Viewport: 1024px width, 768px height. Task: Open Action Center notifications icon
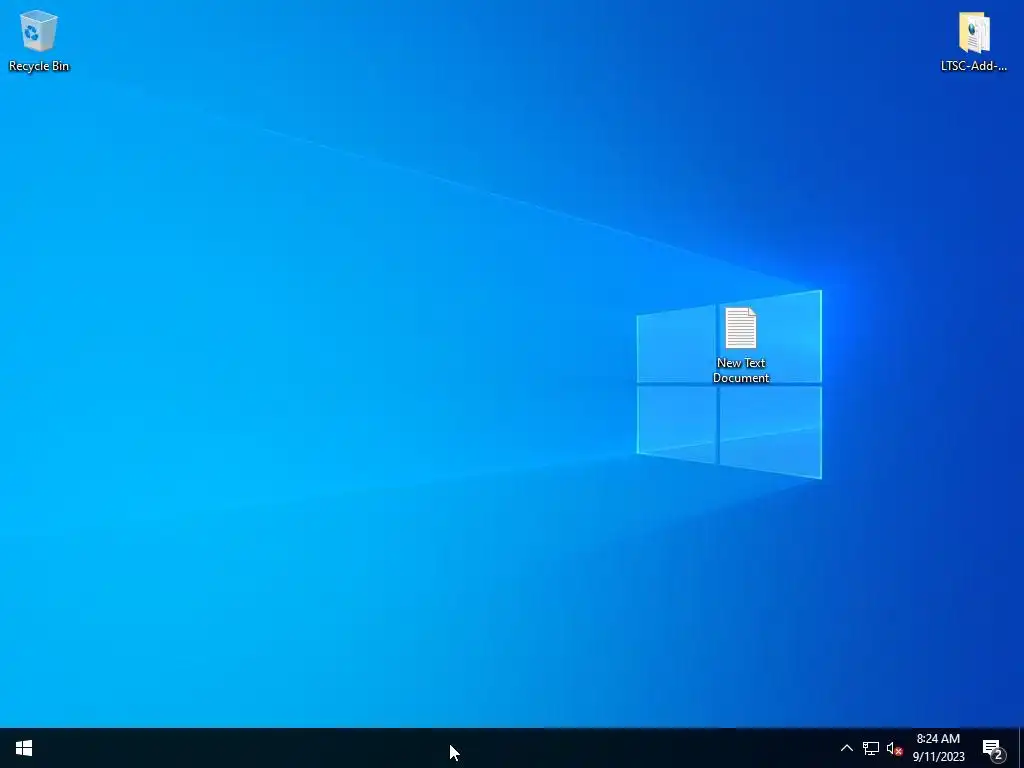(993, 749)
